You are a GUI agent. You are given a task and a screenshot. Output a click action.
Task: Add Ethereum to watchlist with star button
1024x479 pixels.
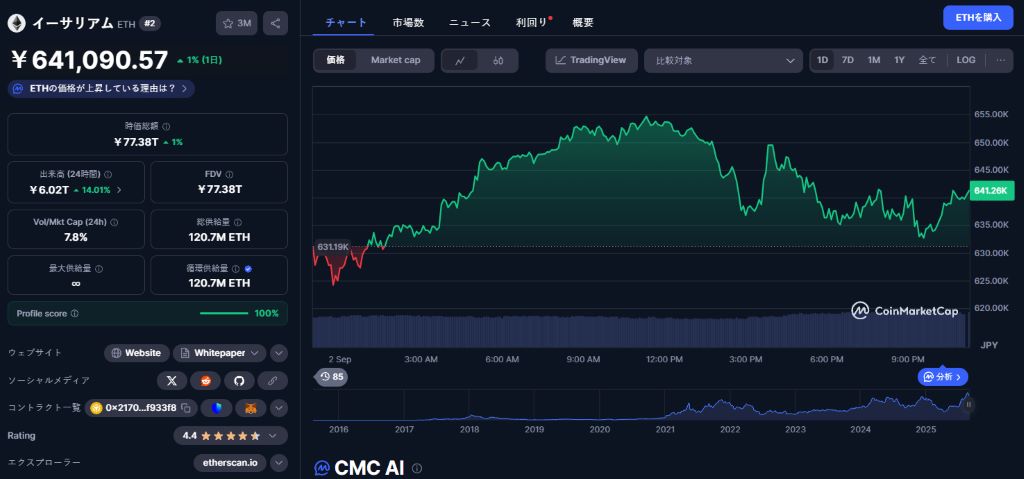[x=236, y=24]
